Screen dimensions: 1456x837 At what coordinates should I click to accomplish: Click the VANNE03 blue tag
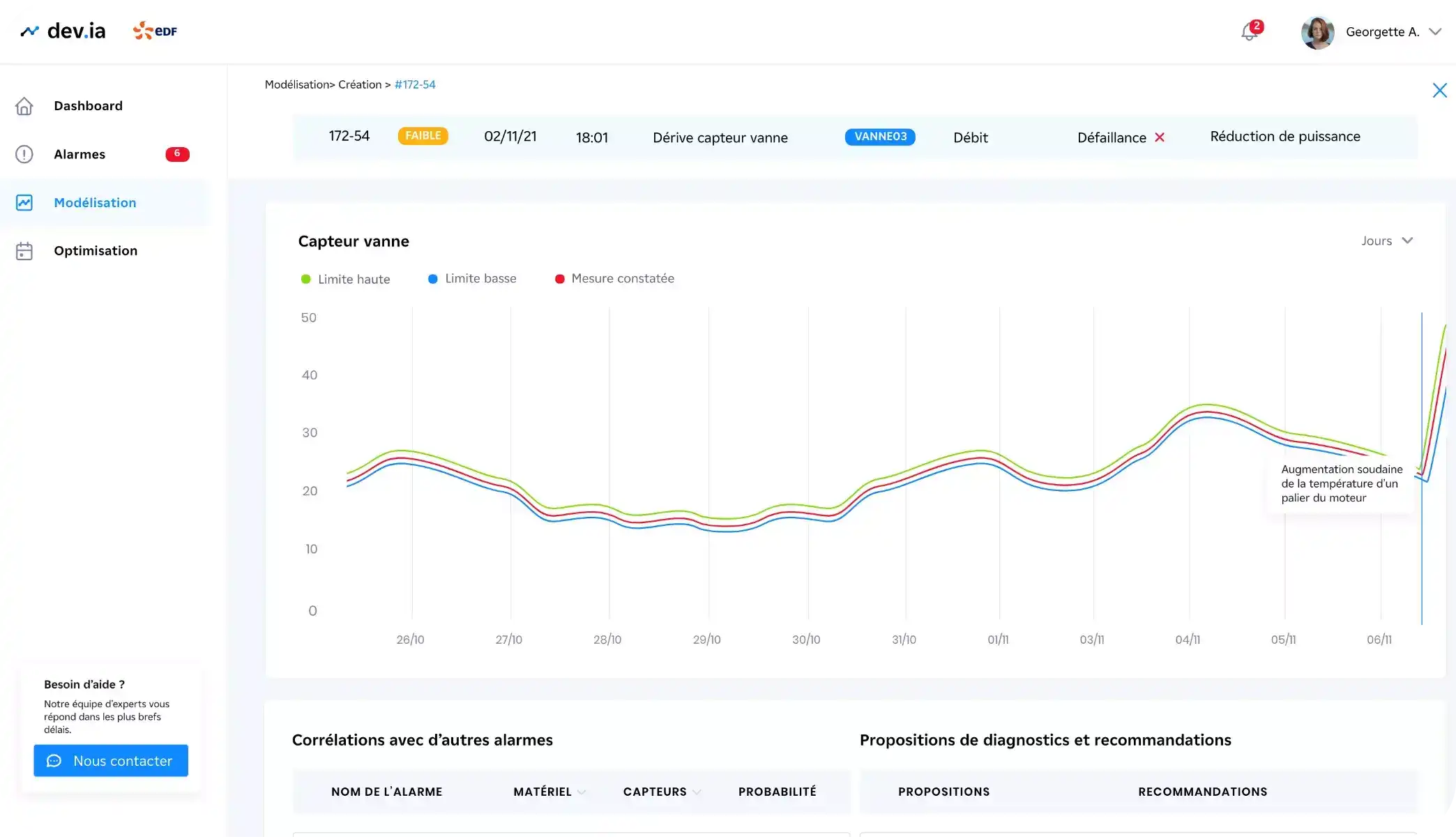(880, 137)
